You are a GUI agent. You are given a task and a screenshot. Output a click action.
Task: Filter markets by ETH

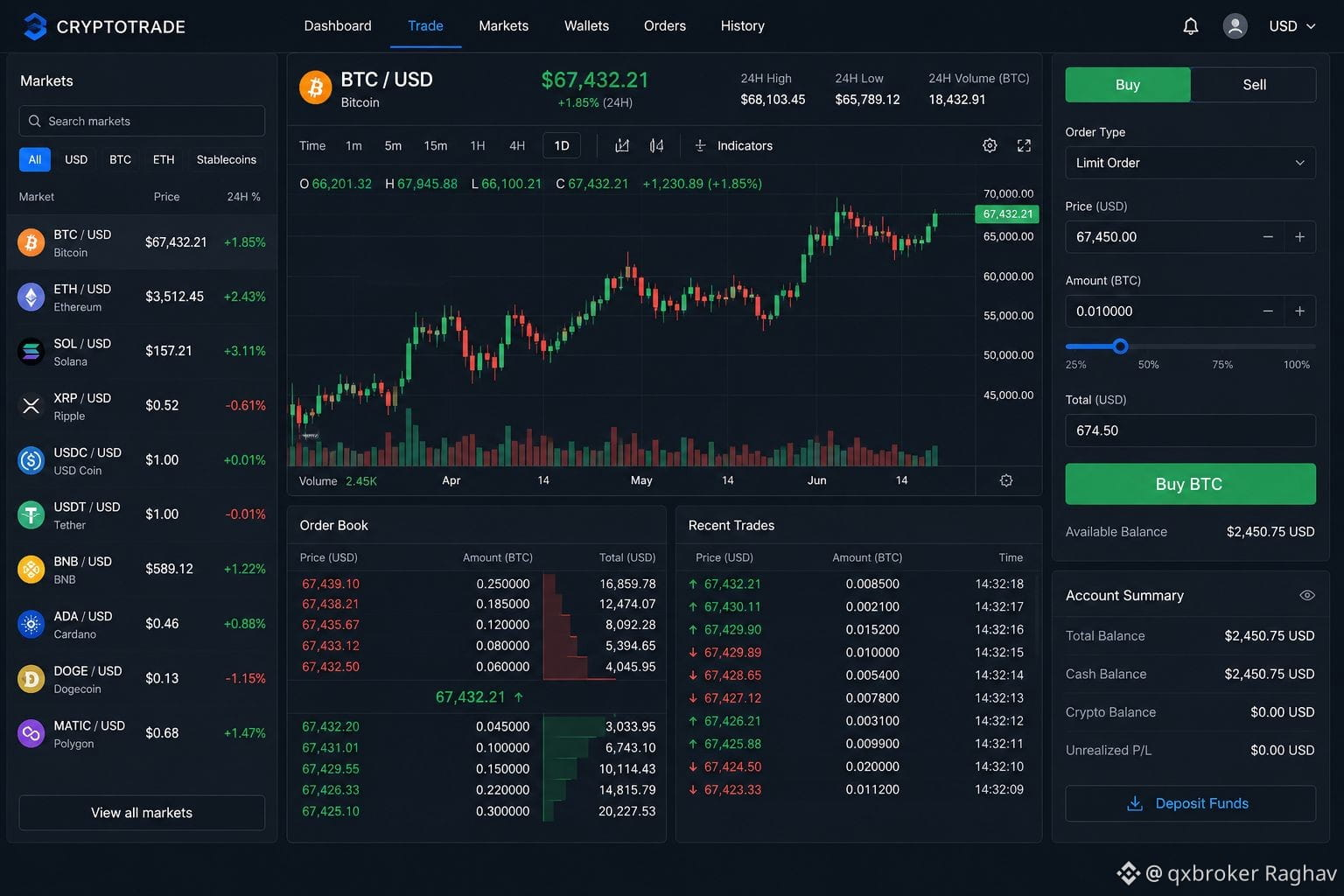(x=164, y=159)
